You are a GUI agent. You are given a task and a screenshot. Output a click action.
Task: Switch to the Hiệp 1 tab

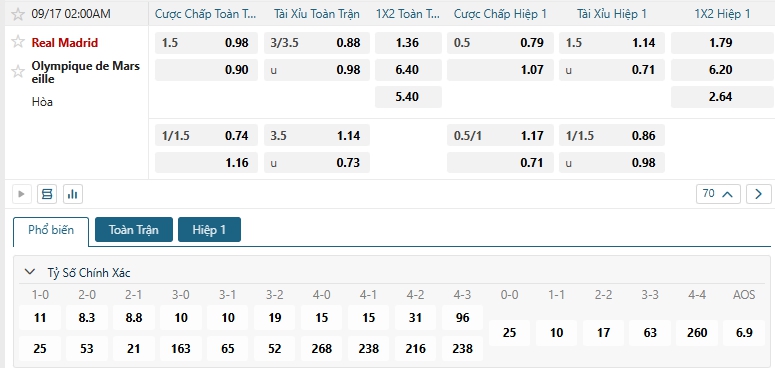click(x=209, y=230)
